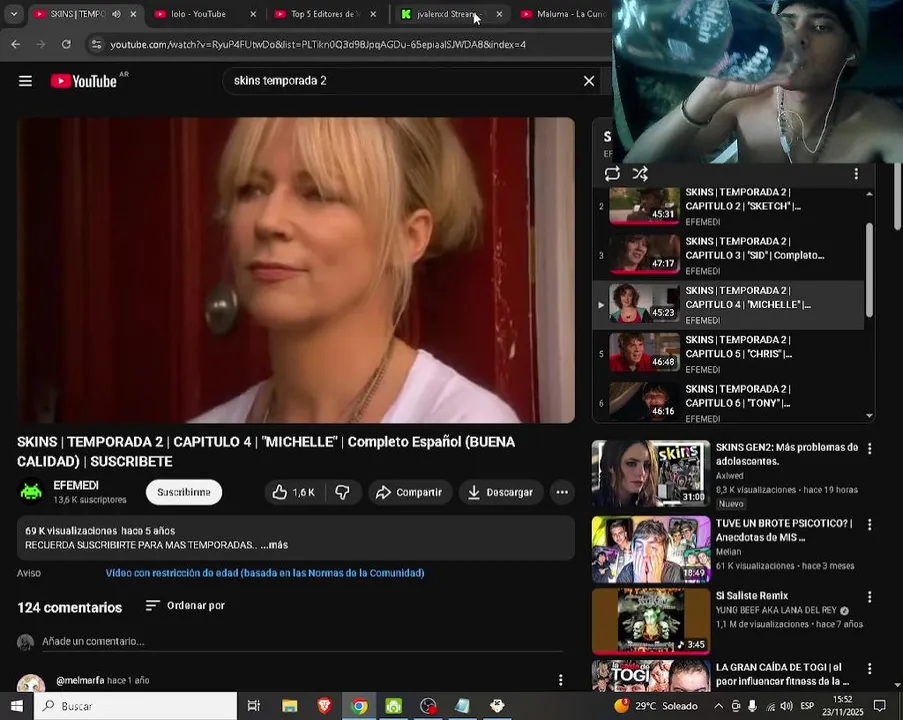The width and height of the screenshot is (903, 720).
Task: Open Brave browser from the taskbar
Action: [324, 706]
